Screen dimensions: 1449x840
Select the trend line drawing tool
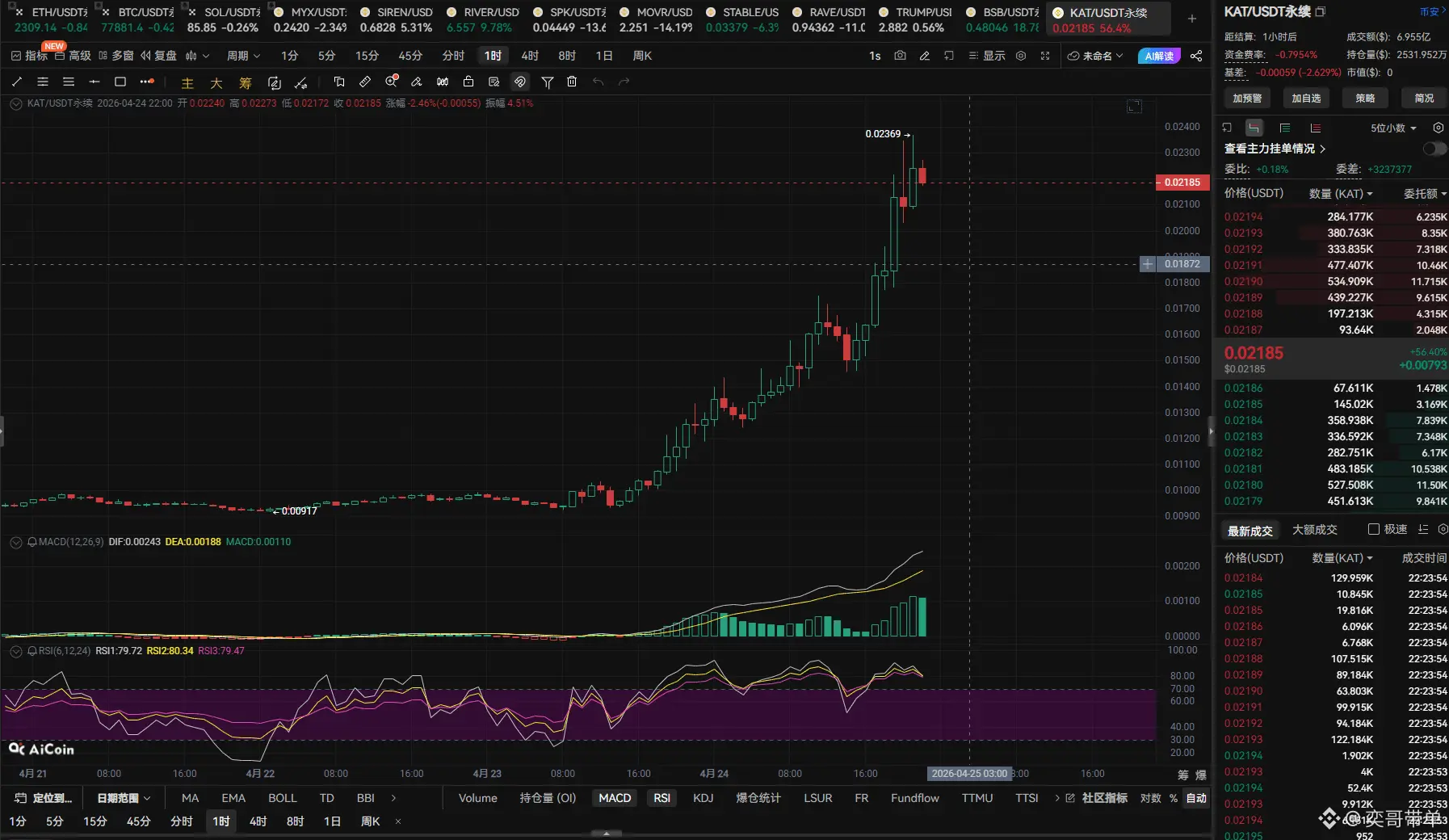[17, 82]
